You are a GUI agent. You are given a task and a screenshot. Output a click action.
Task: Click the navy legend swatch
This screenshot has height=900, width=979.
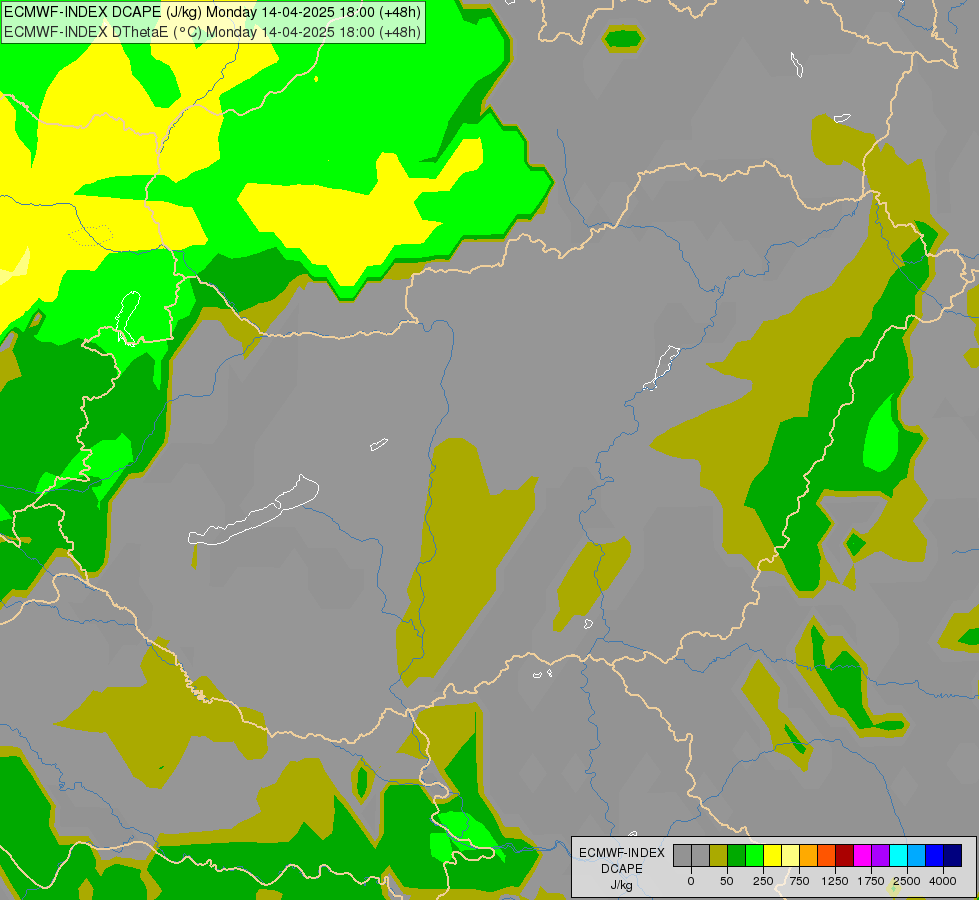point(952,855)
